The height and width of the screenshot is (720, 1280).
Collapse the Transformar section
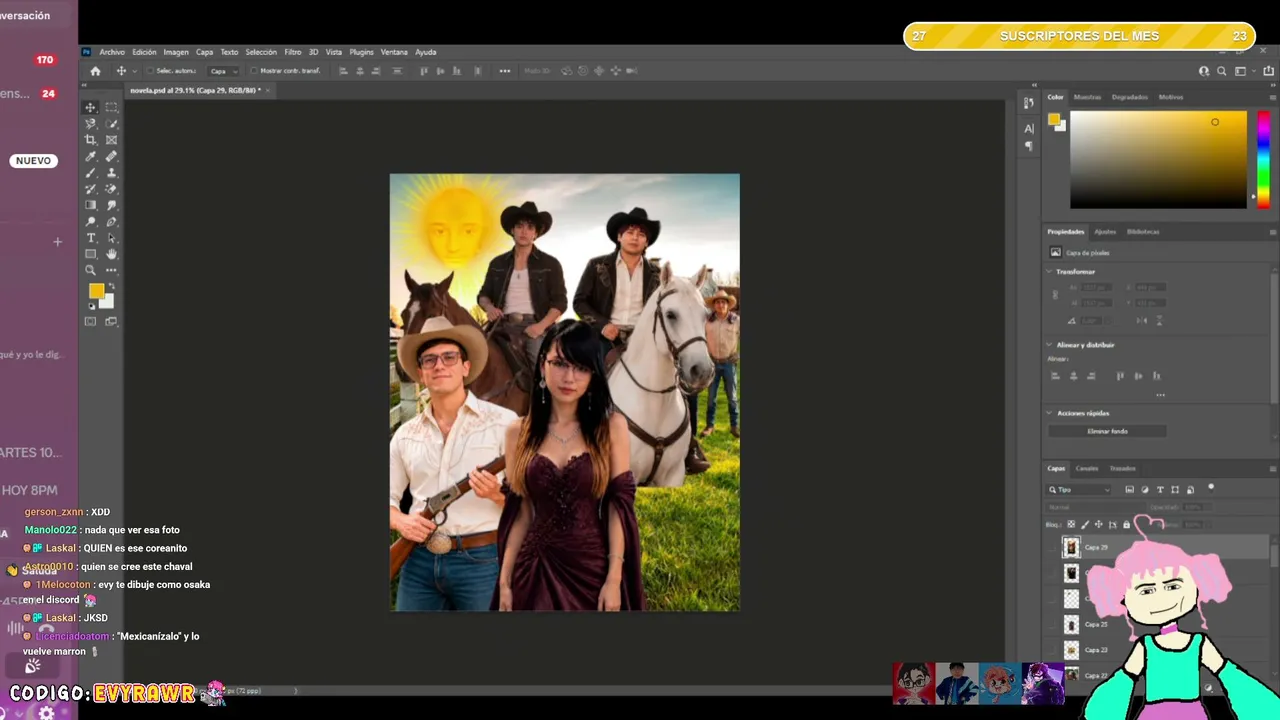(1050, 272)
